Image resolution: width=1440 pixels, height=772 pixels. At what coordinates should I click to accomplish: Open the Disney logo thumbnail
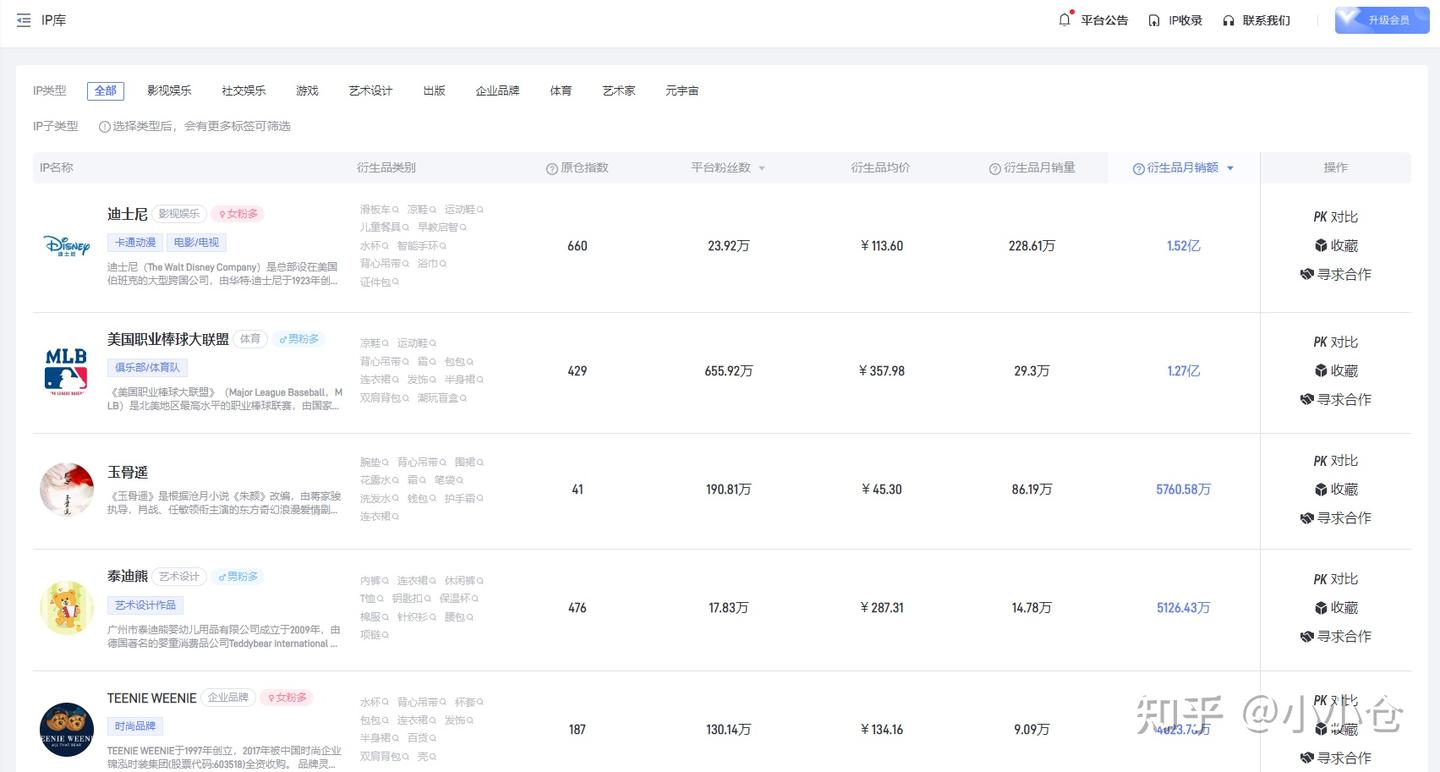click(66, 246)
